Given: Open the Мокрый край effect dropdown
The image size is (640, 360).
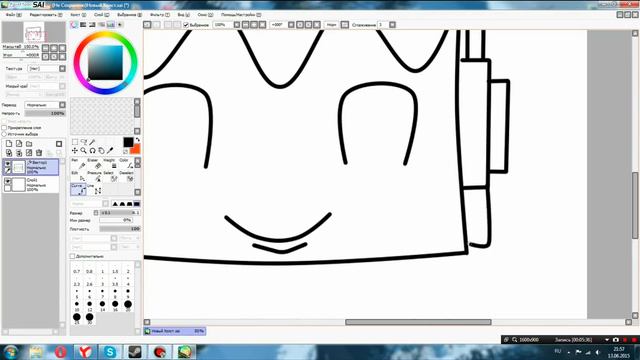Looking at the screenshot, I should [46, 86].
